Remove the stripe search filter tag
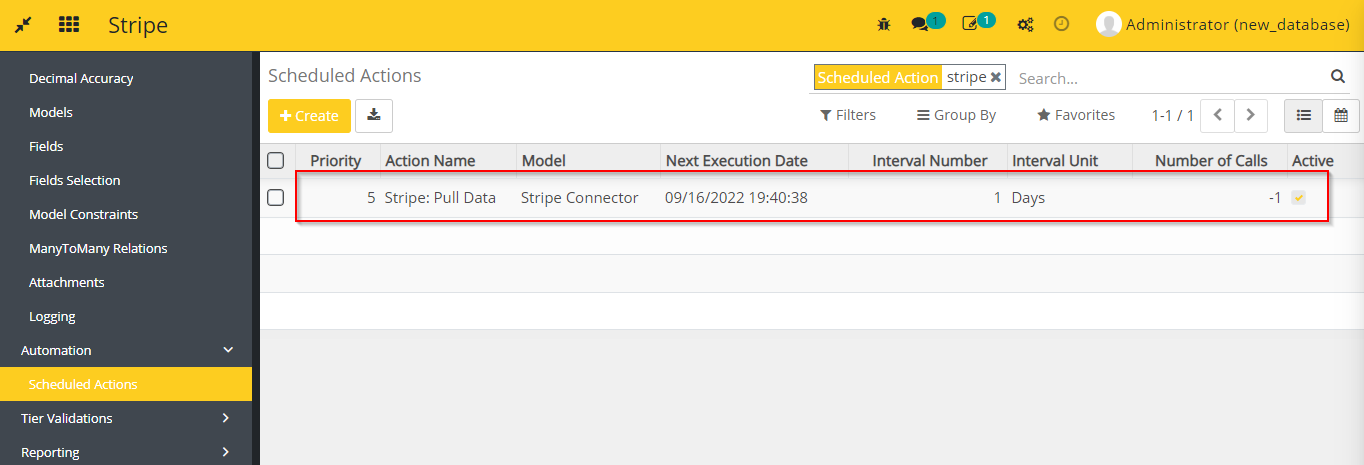1364x465 pixels. click(x=996, y=77)
